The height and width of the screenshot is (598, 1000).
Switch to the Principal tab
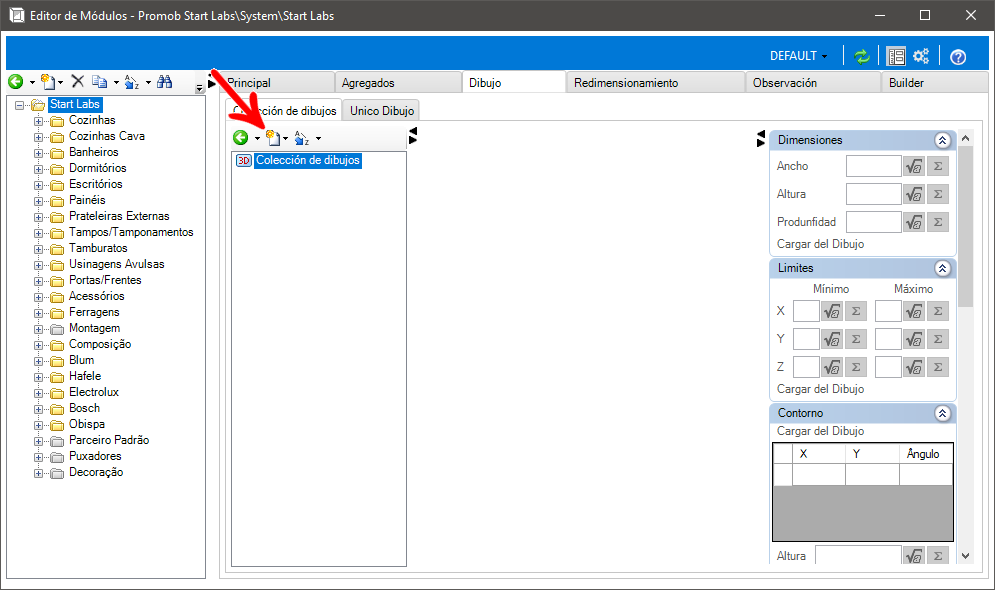click(279, 83)
